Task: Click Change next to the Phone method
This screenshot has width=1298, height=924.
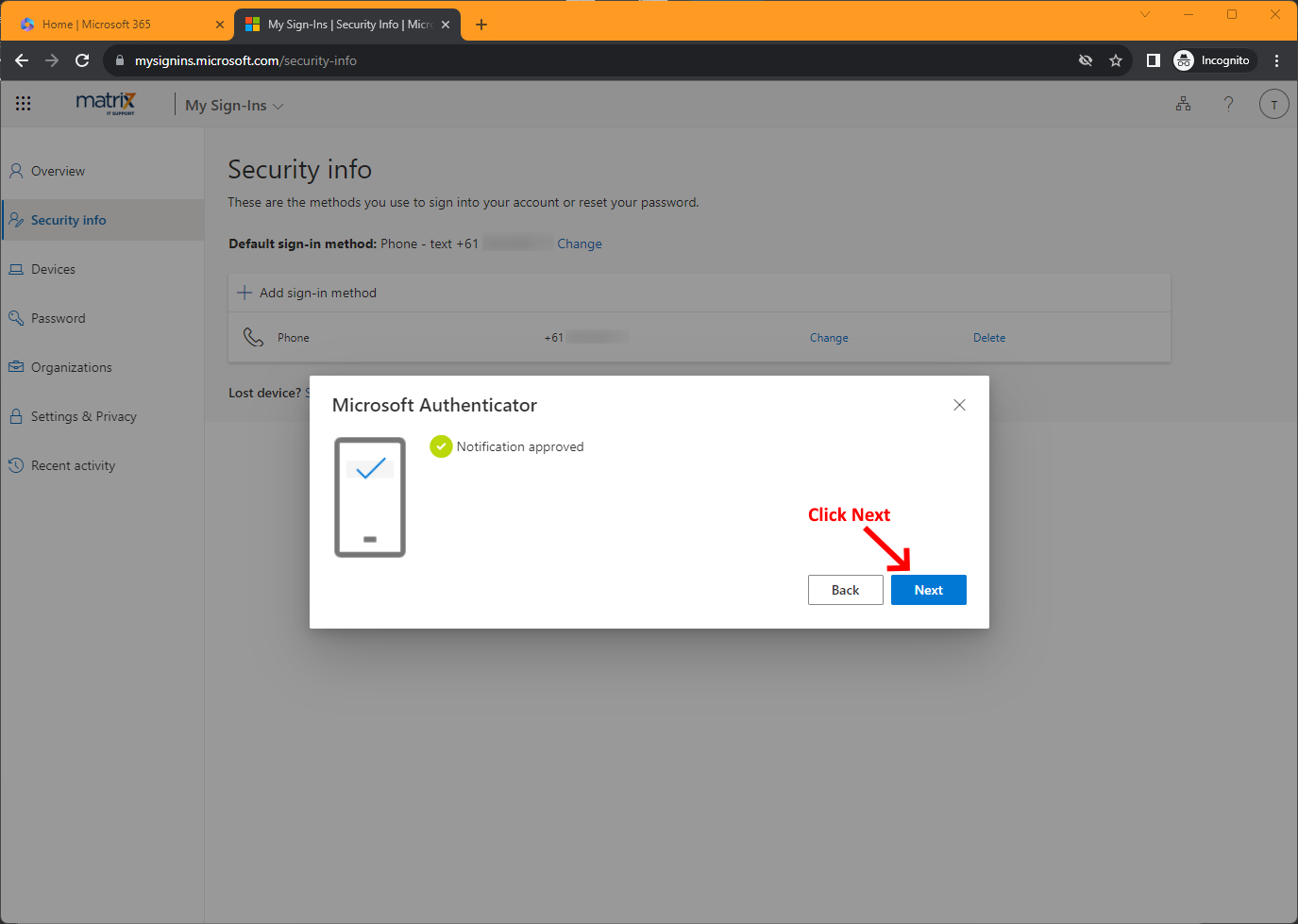Action: coord(828,337)
